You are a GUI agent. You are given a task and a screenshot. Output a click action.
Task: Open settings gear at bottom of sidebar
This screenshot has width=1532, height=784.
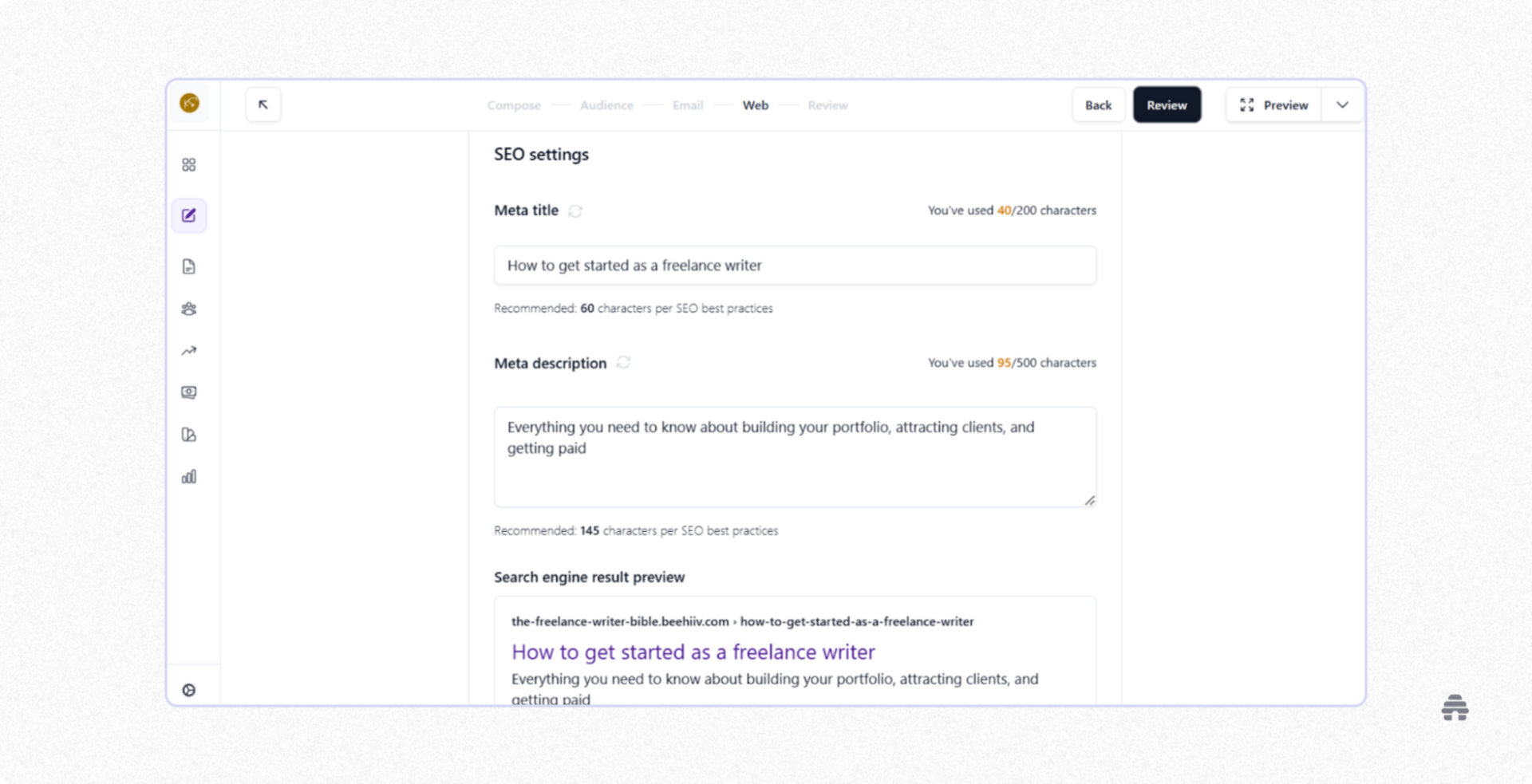(x=189, y=688)
